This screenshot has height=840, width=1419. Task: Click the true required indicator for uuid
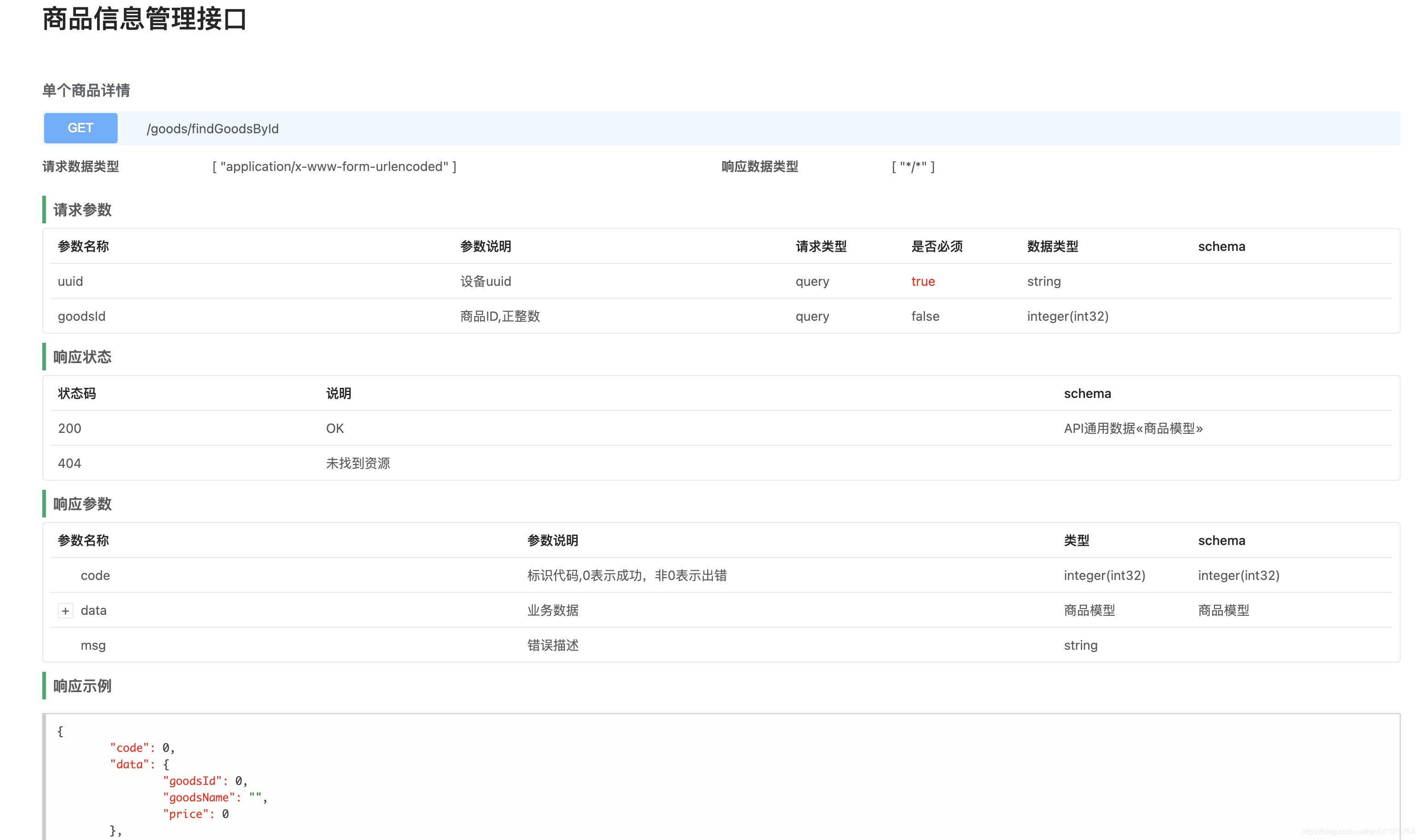pos(923,281)
